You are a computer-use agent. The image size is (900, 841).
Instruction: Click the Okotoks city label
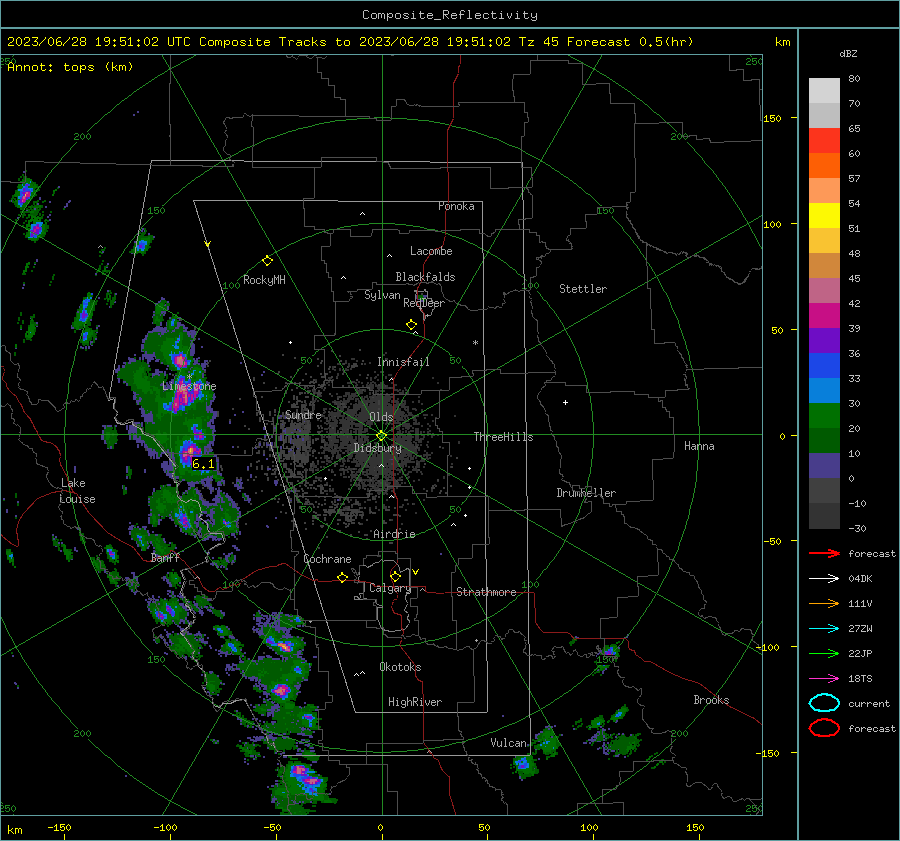pos(400,667)
